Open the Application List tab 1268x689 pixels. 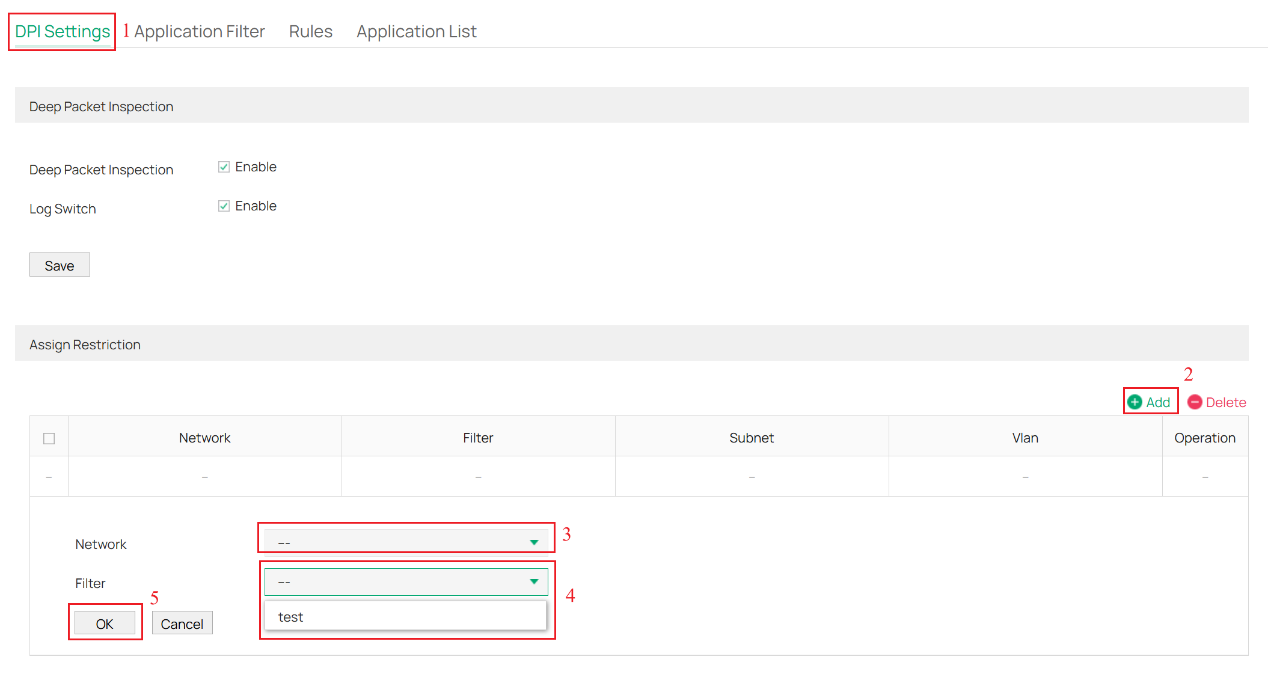click(416, 31)
